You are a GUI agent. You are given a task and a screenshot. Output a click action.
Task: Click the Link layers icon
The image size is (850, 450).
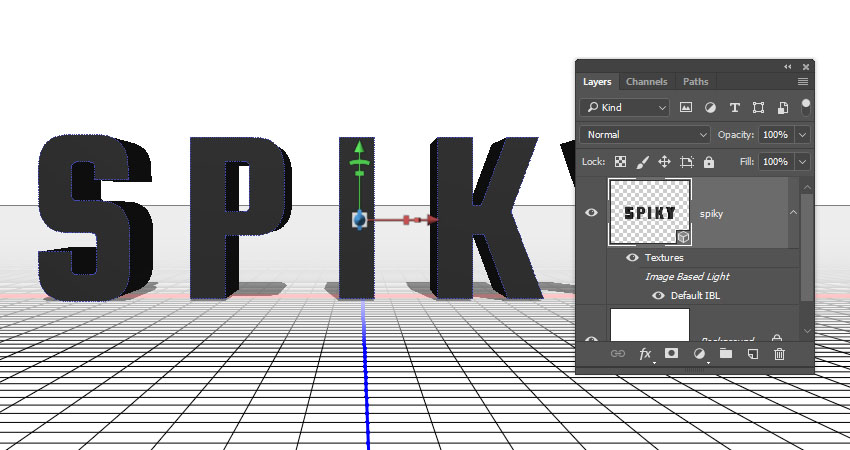tap(618, 353)
